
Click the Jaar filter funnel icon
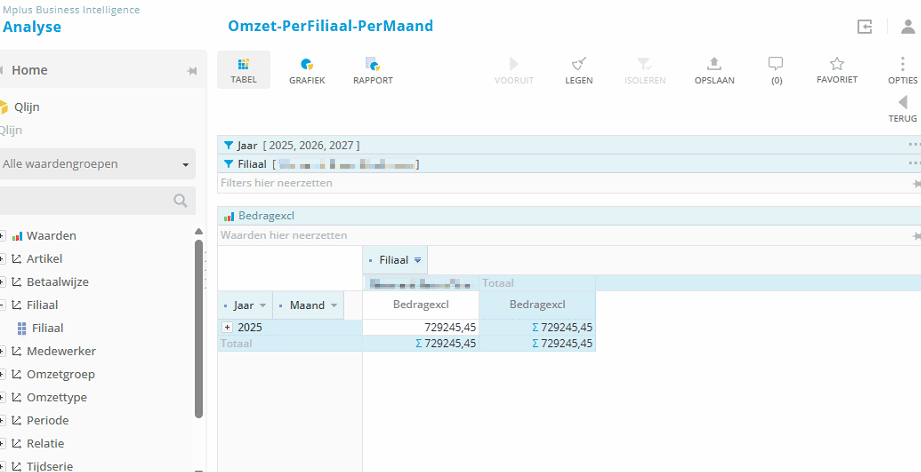coord(228,145)
